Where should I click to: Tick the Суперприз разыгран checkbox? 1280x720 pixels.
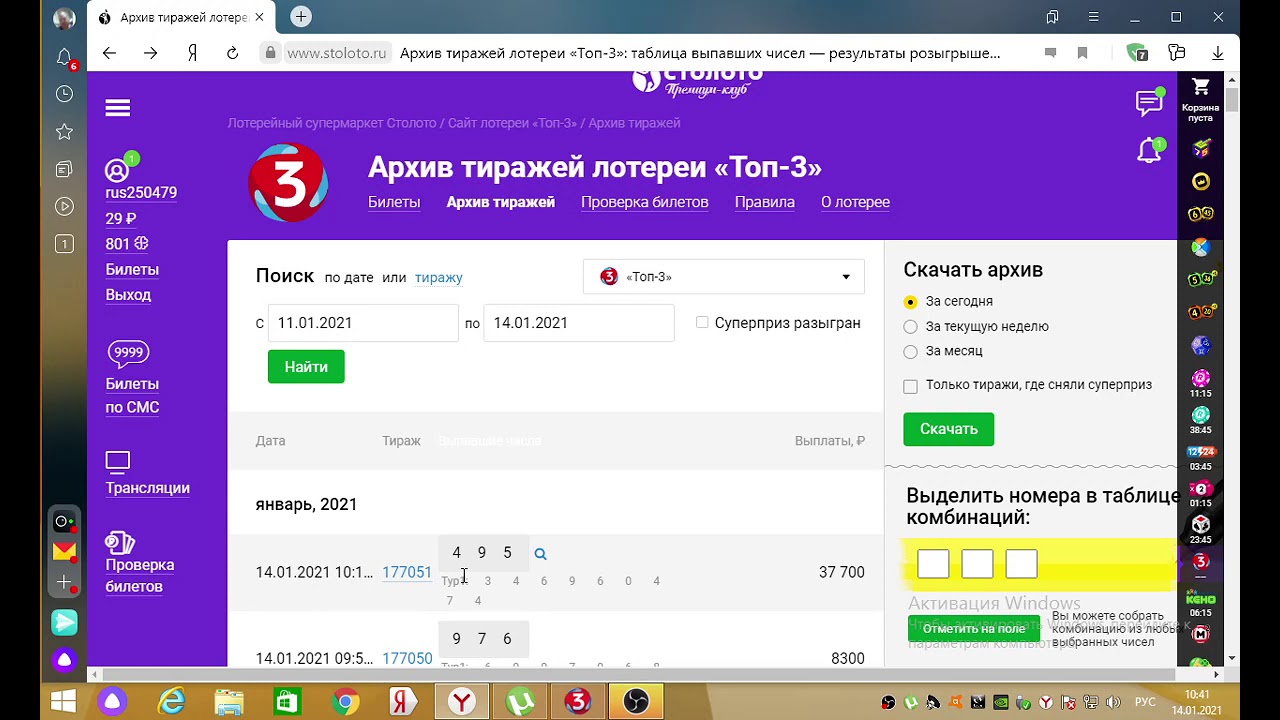click(702, 322)
